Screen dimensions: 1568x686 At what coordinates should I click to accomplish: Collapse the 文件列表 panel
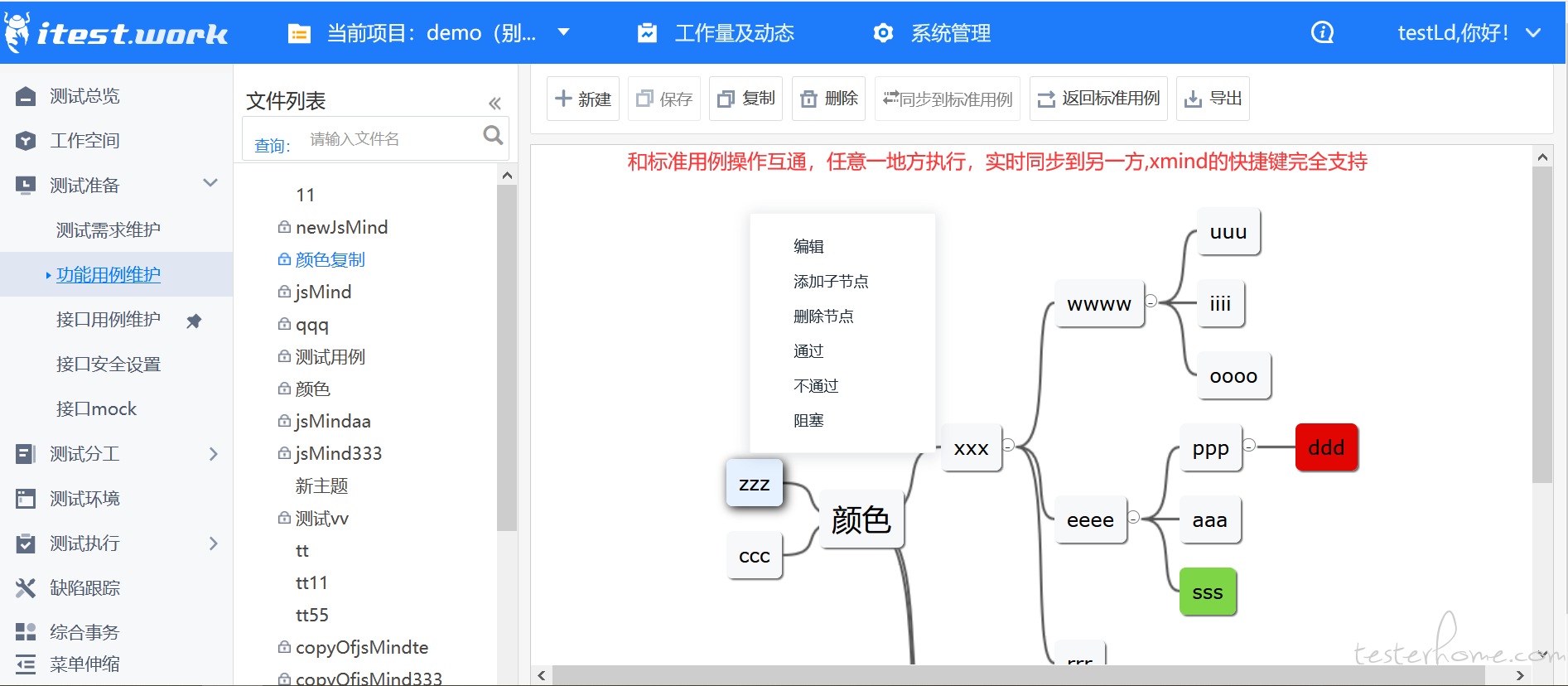(495, 104)
